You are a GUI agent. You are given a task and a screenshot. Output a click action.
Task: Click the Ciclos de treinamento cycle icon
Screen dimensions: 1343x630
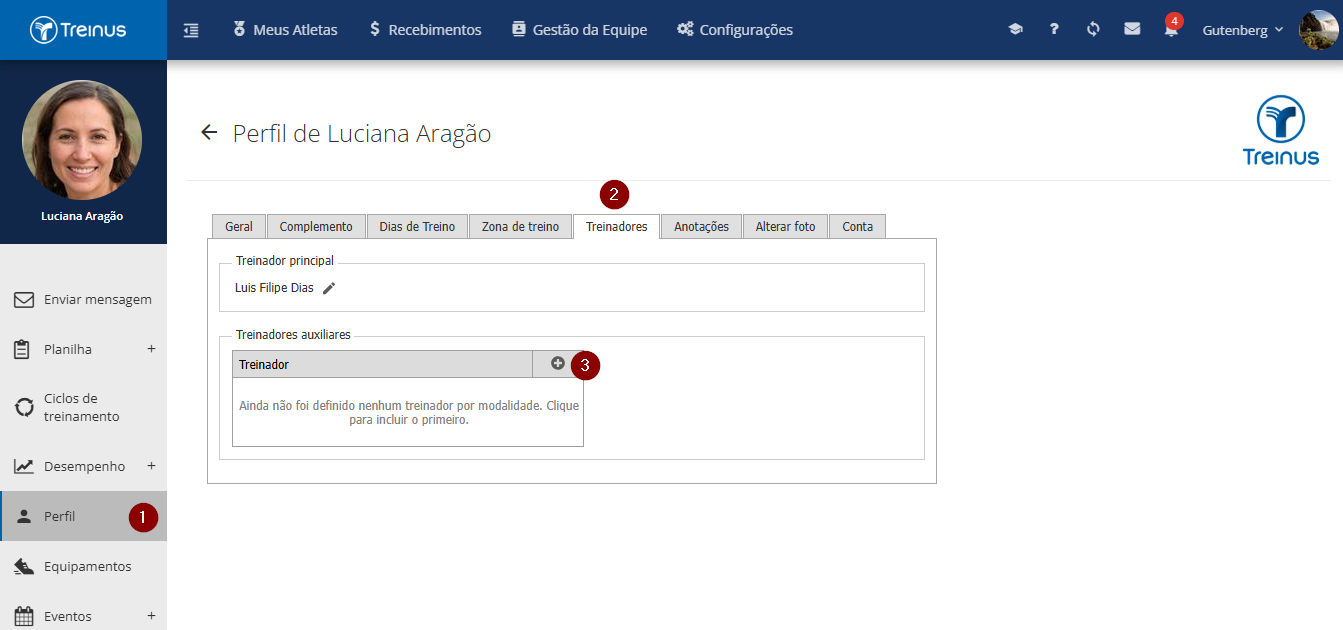point(24,407)
